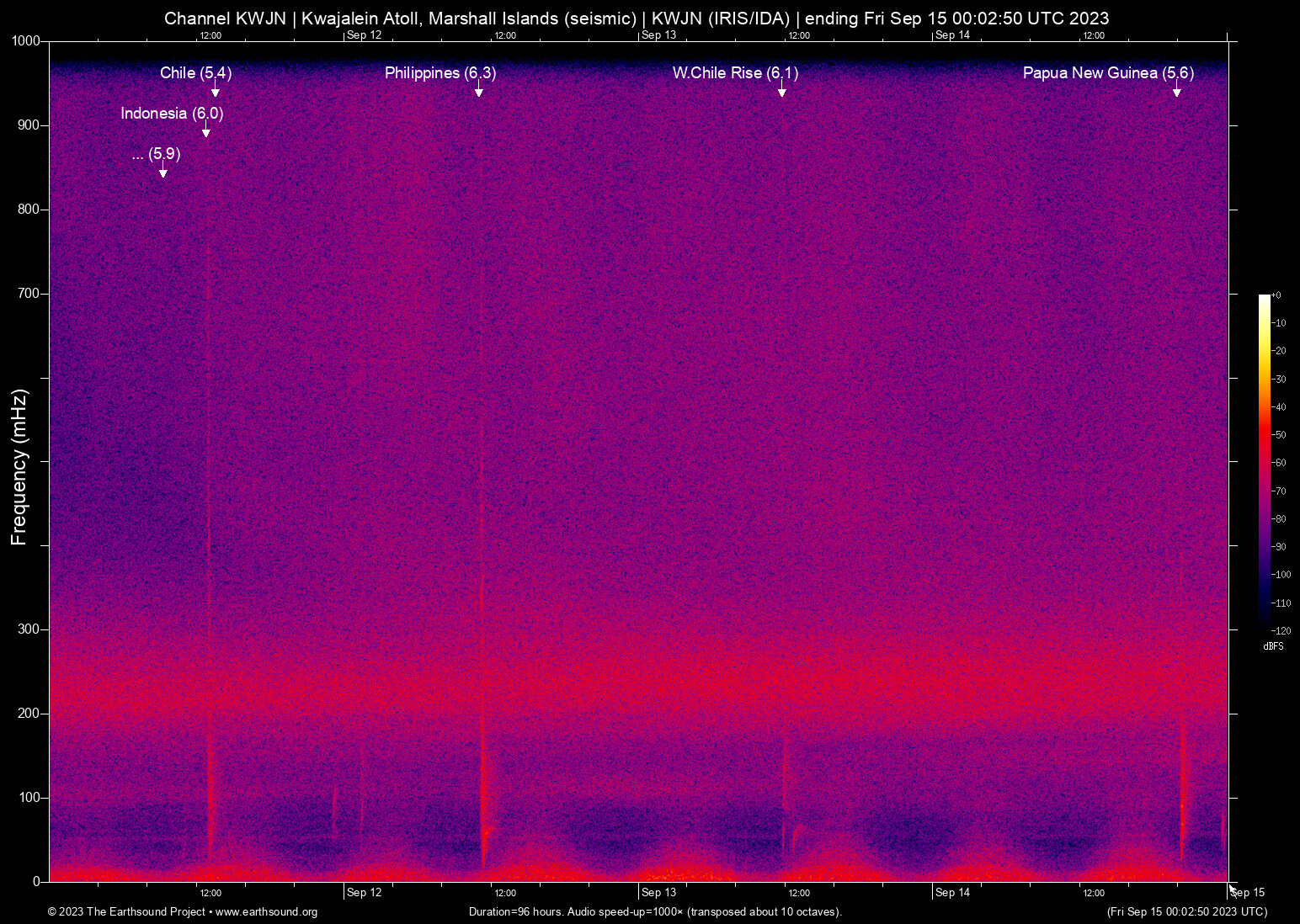Select the Papua New Guinea (5.6) label
Screen dimensions: 1300x924
tap(1107, 73)
